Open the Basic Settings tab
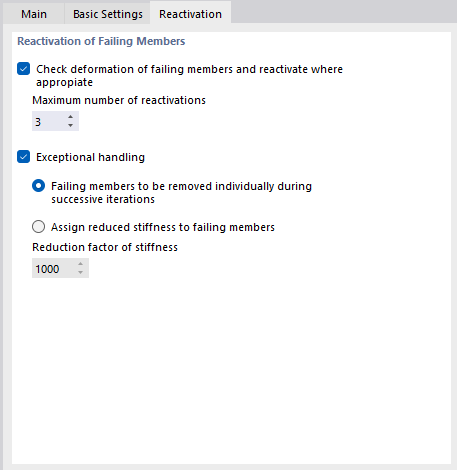457x470 pixels. pos(108,14)
